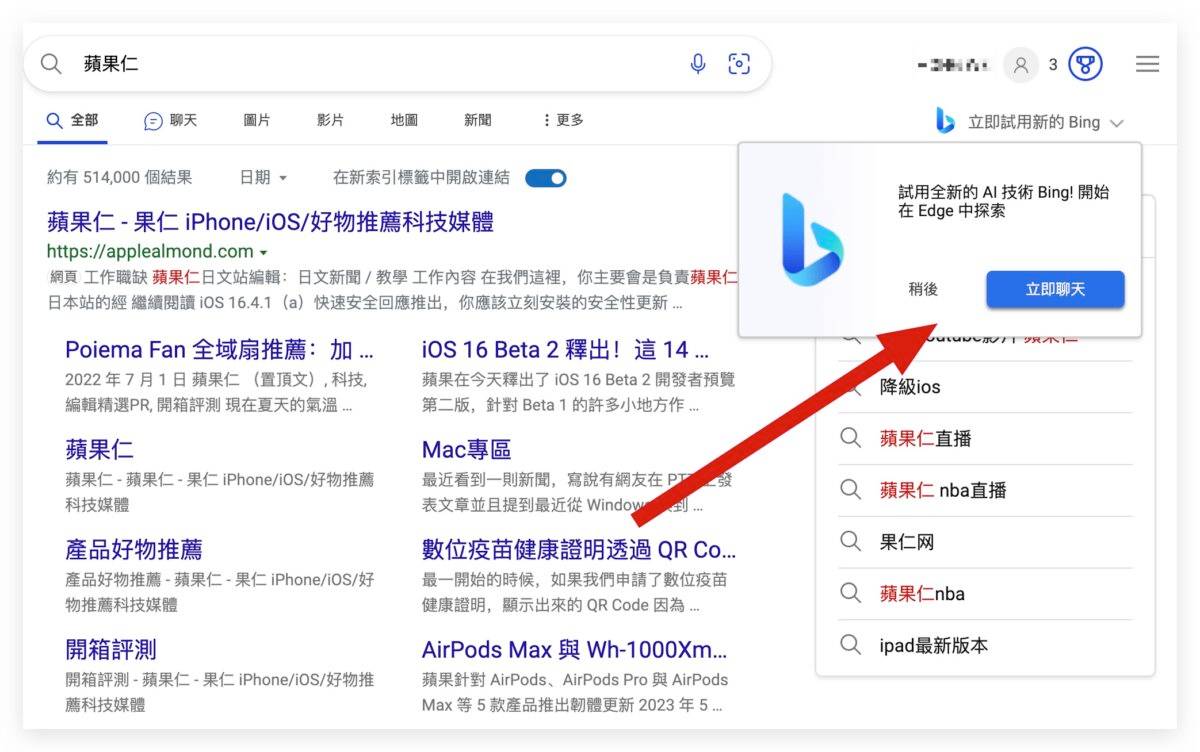Screen dimensions: 1200x752
Task: Open 蘋果仁 - 果仁 iPhone/iOS main result link
Action: pyautogui.click(x=270, y=221)
